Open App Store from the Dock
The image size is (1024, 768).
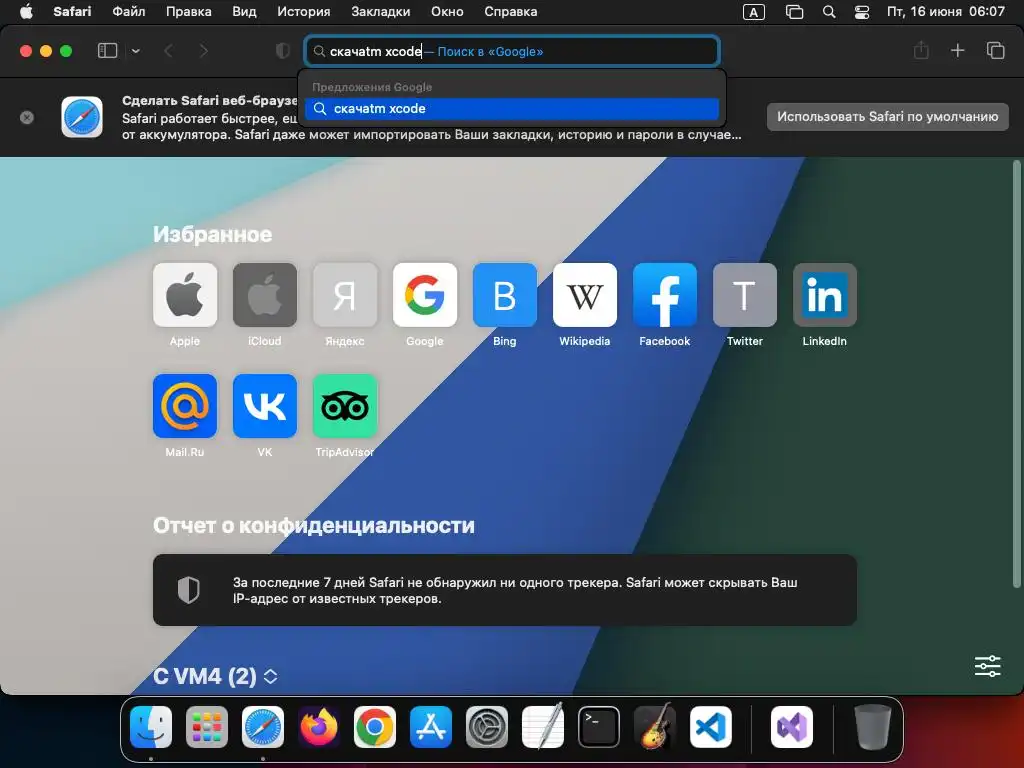click(x=431, y=727)
